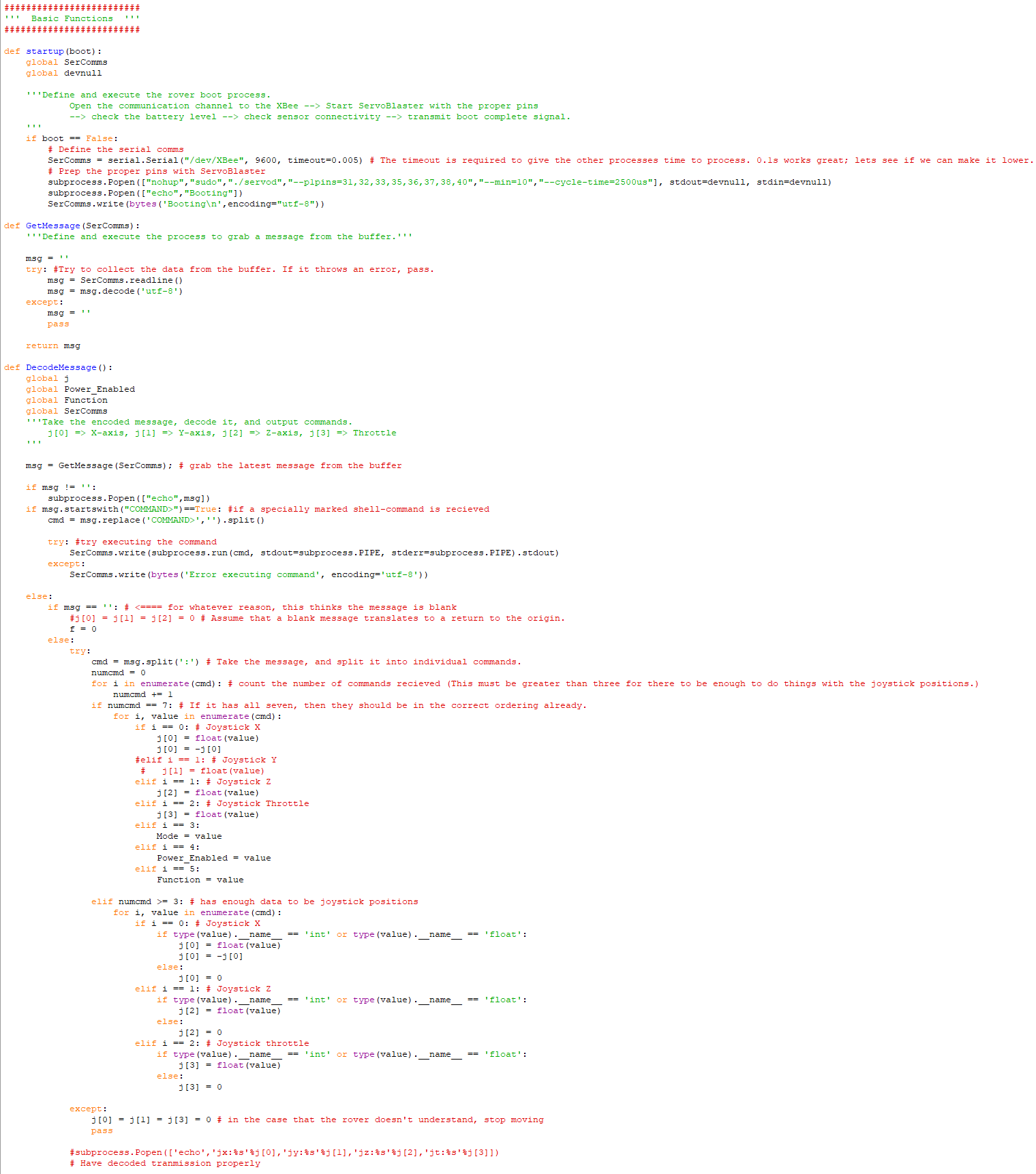1036x1174 pixels.
Task: Click the SerComms.write(subprocess.run(cmd line
Action: pos(314,553)
